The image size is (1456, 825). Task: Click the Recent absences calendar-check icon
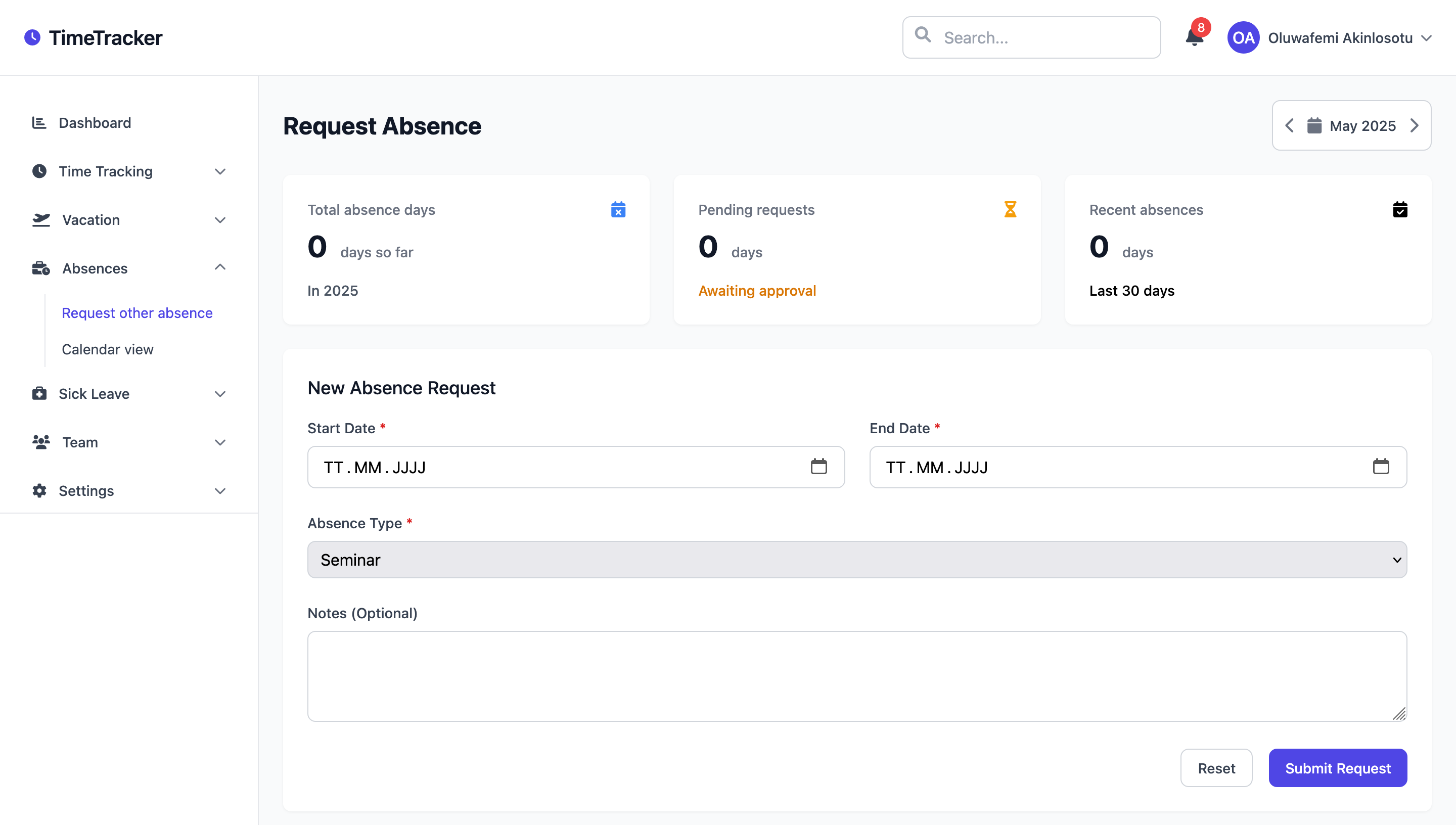pyautogui.click(x=1400, y=210)
